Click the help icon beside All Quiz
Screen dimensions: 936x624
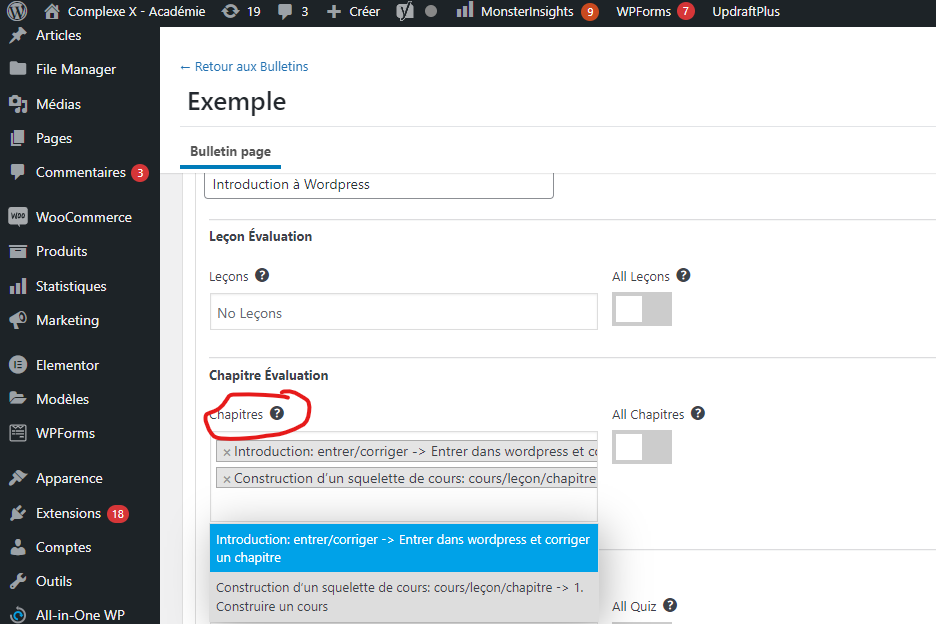click(x=670, y=605)
